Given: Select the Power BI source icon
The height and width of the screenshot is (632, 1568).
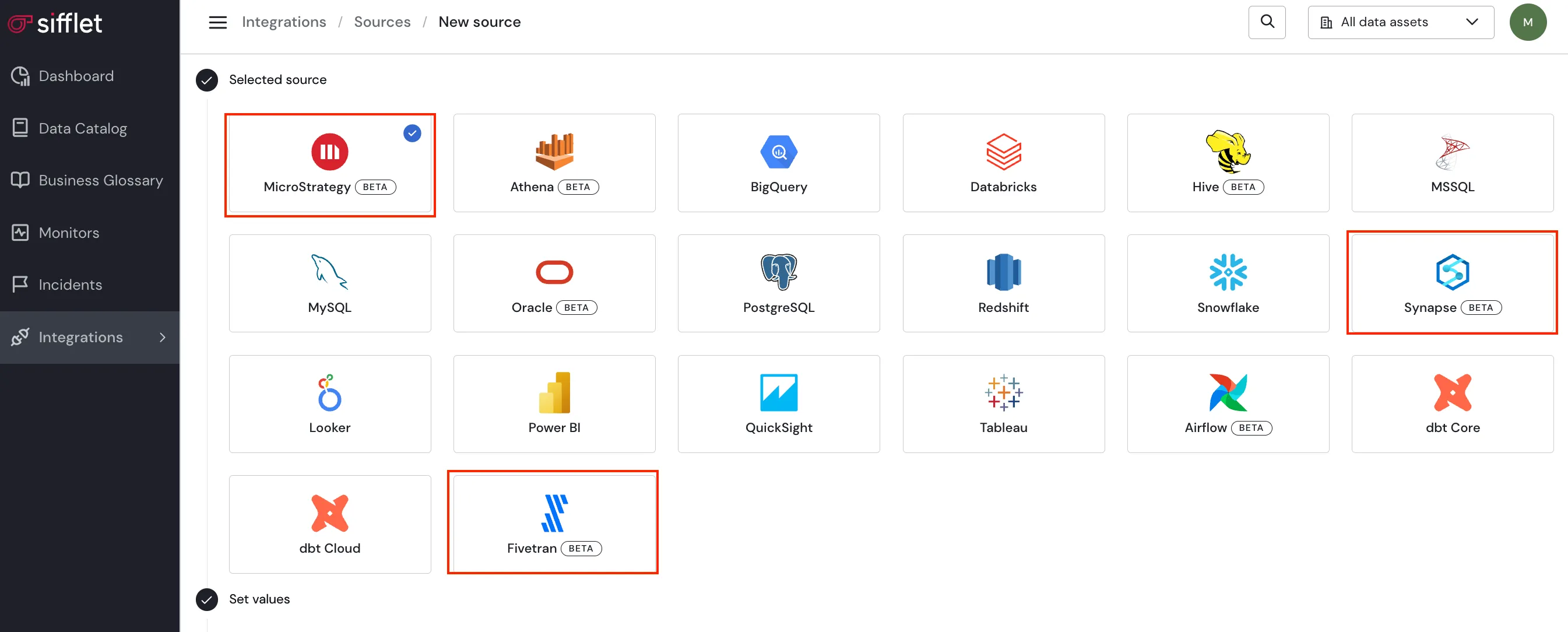Looking at the screenshot, I should click(x=554, y=392).
